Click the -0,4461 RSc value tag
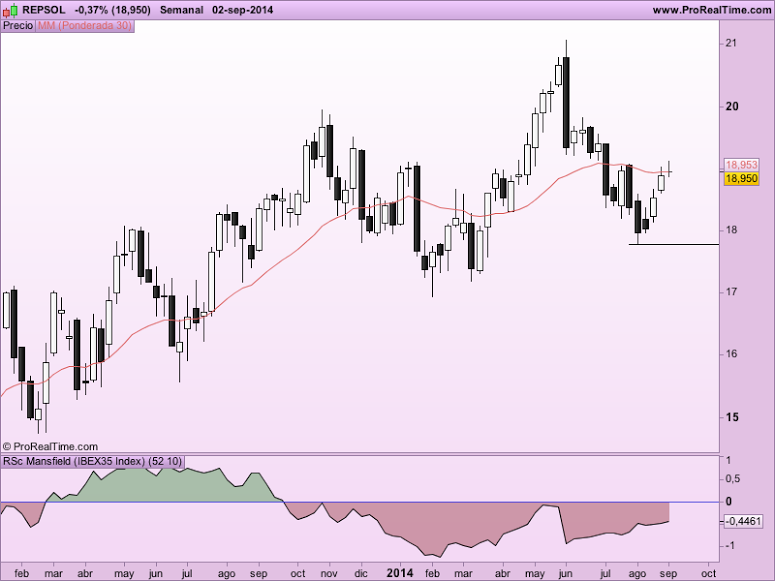 pyautogui.click(x=743, y=521)
